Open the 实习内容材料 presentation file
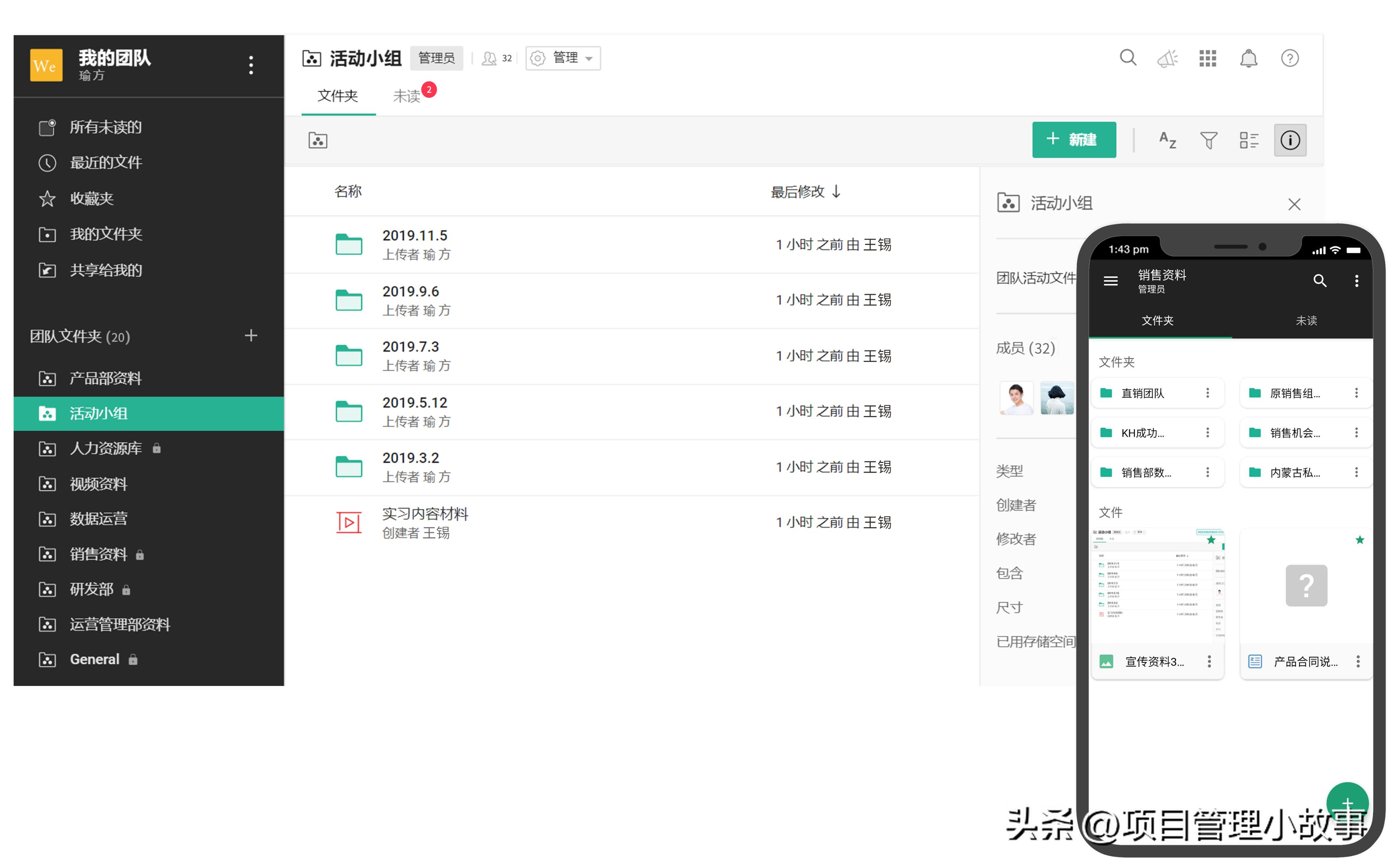 tap(631, 523)
